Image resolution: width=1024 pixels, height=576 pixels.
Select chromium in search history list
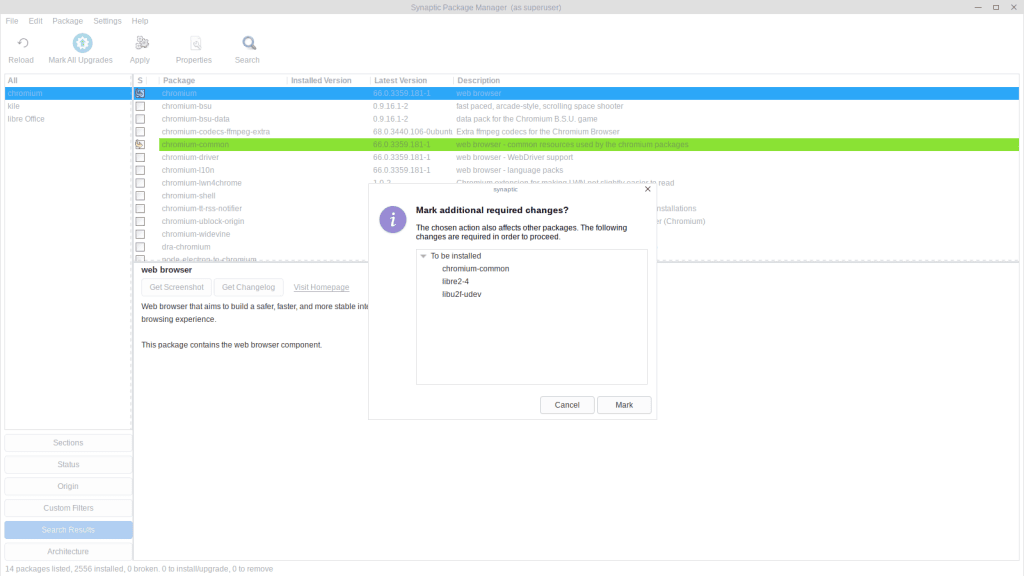point(68,93)
